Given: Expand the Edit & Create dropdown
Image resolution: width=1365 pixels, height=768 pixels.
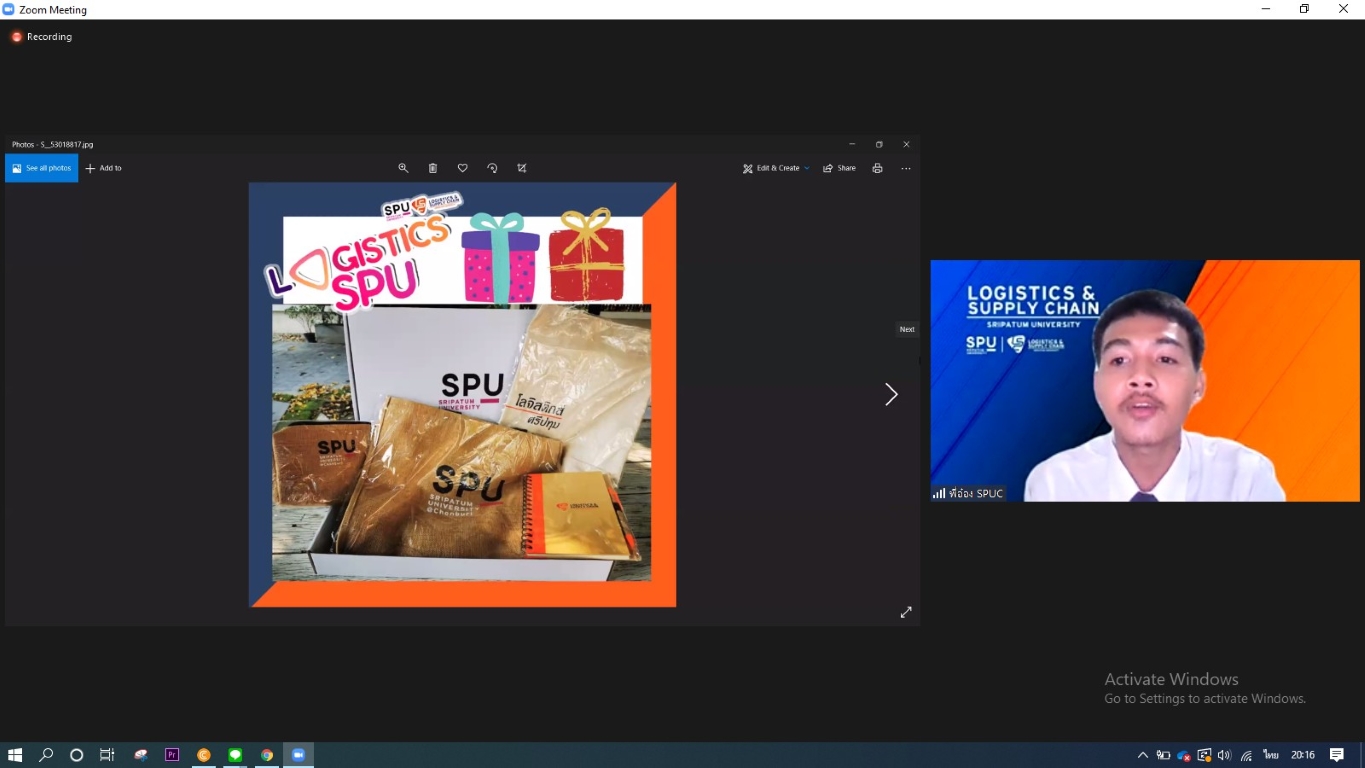Looking at the screenshot, I should tap(776, 168).
